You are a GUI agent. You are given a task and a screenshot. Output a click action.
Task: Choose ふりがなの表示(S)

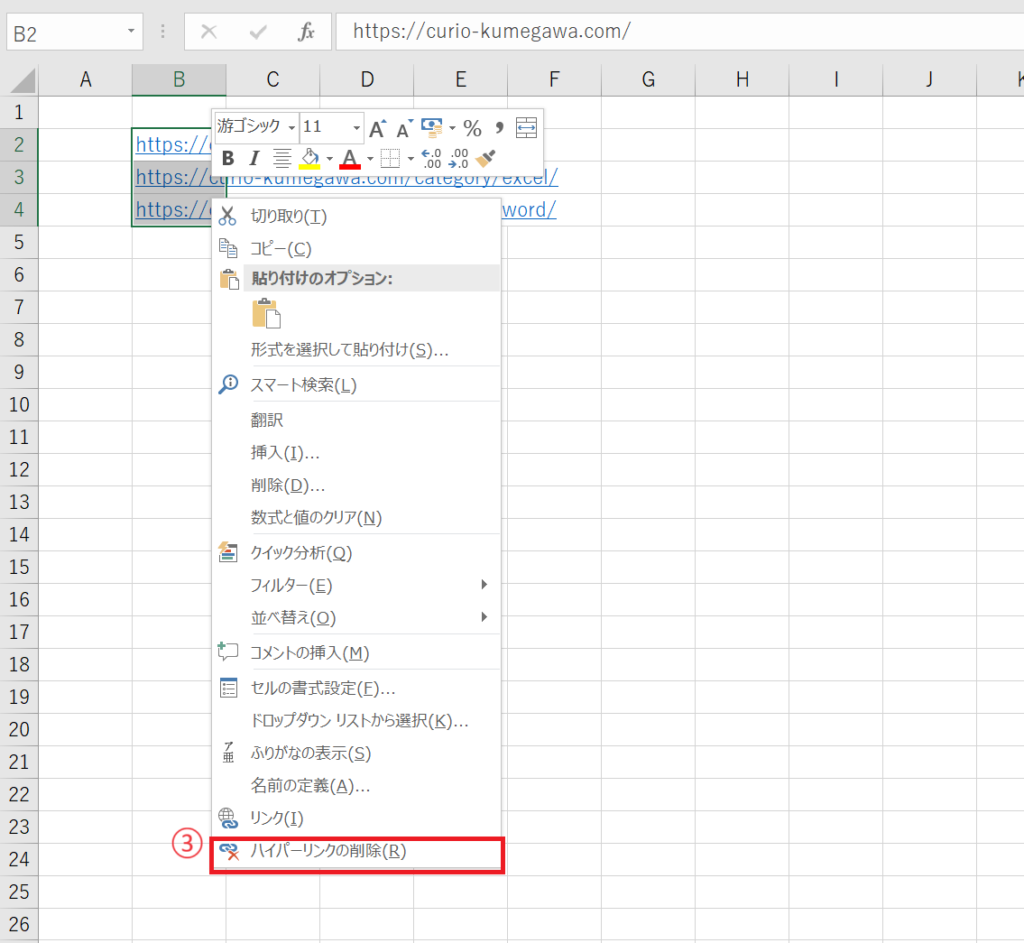(357, 754)
